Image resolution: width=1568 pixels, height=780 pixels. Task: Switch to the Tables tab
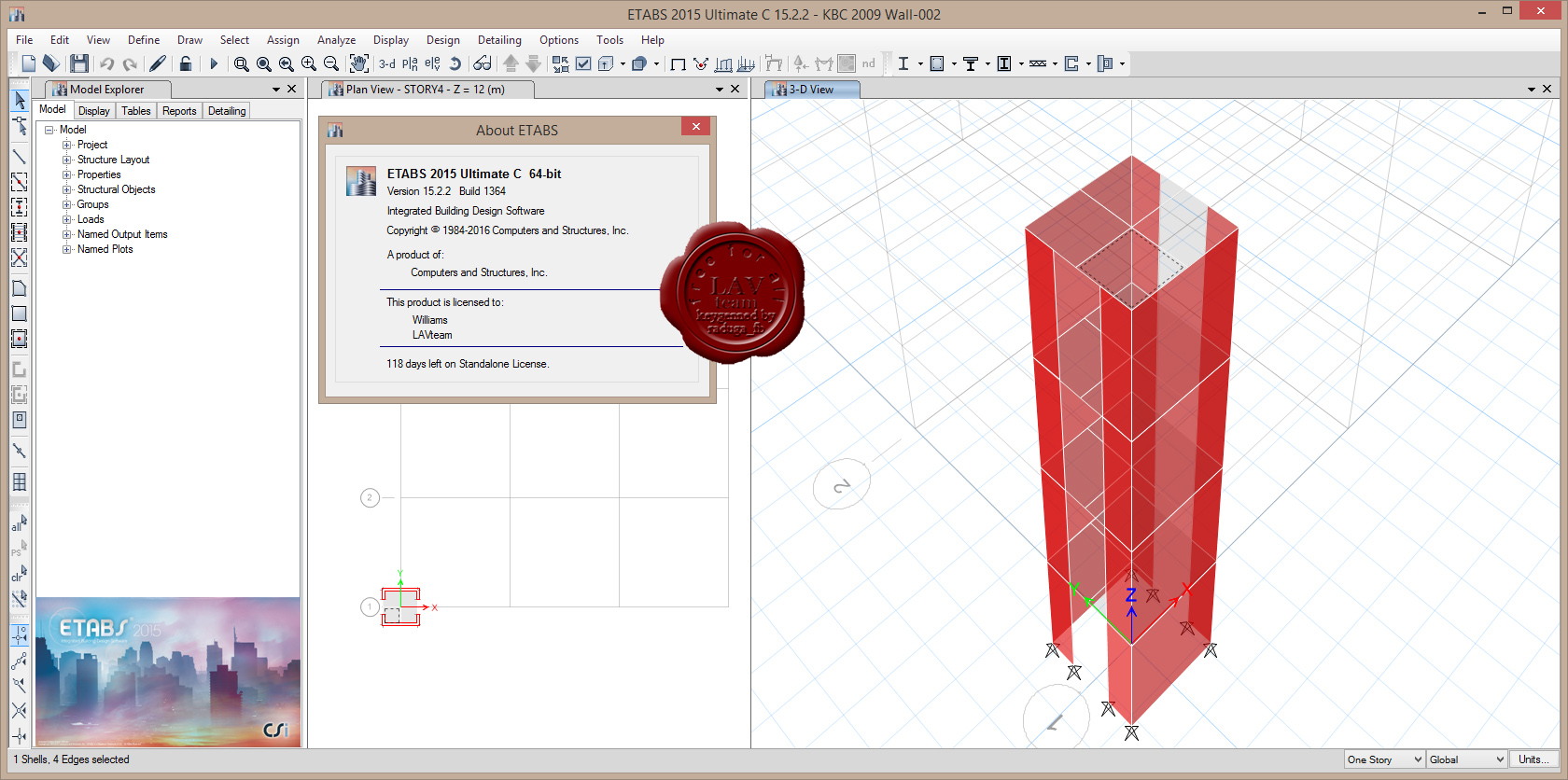coord(136,110)
